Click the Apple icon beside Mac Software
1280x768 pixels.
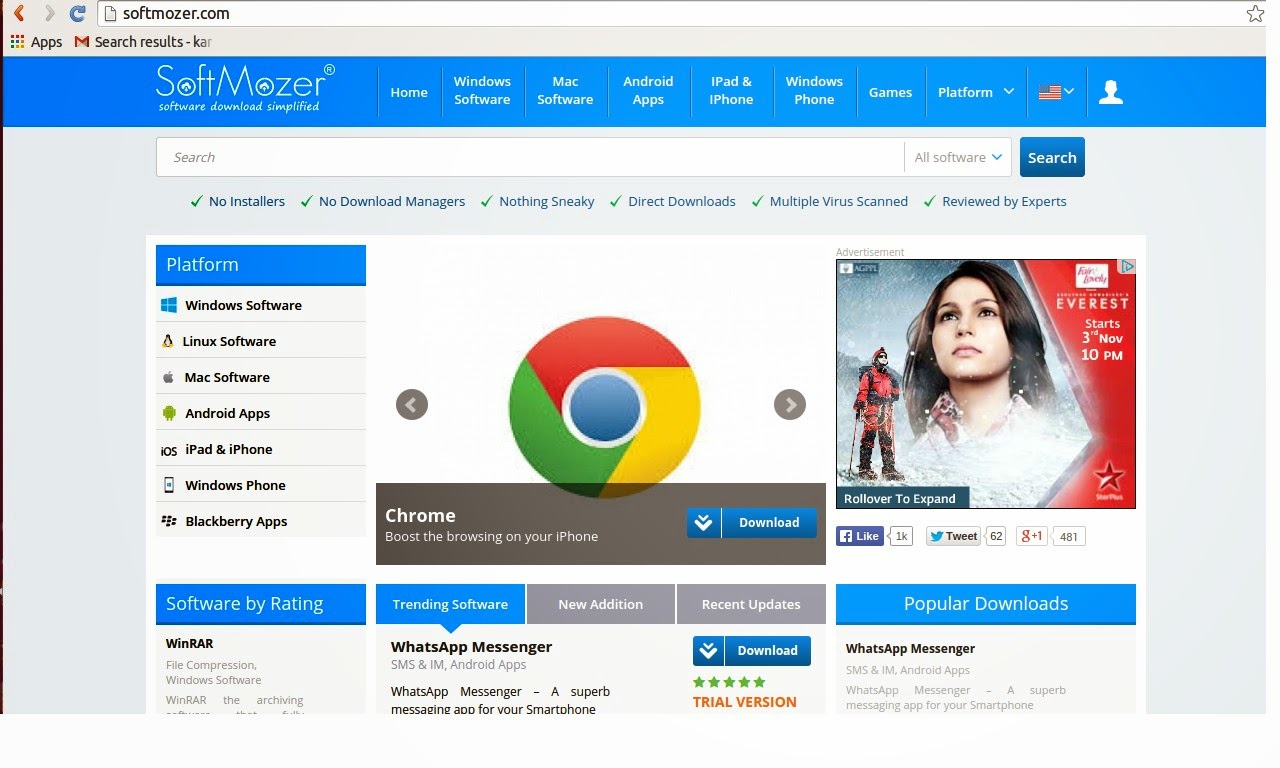click(168, 377)
